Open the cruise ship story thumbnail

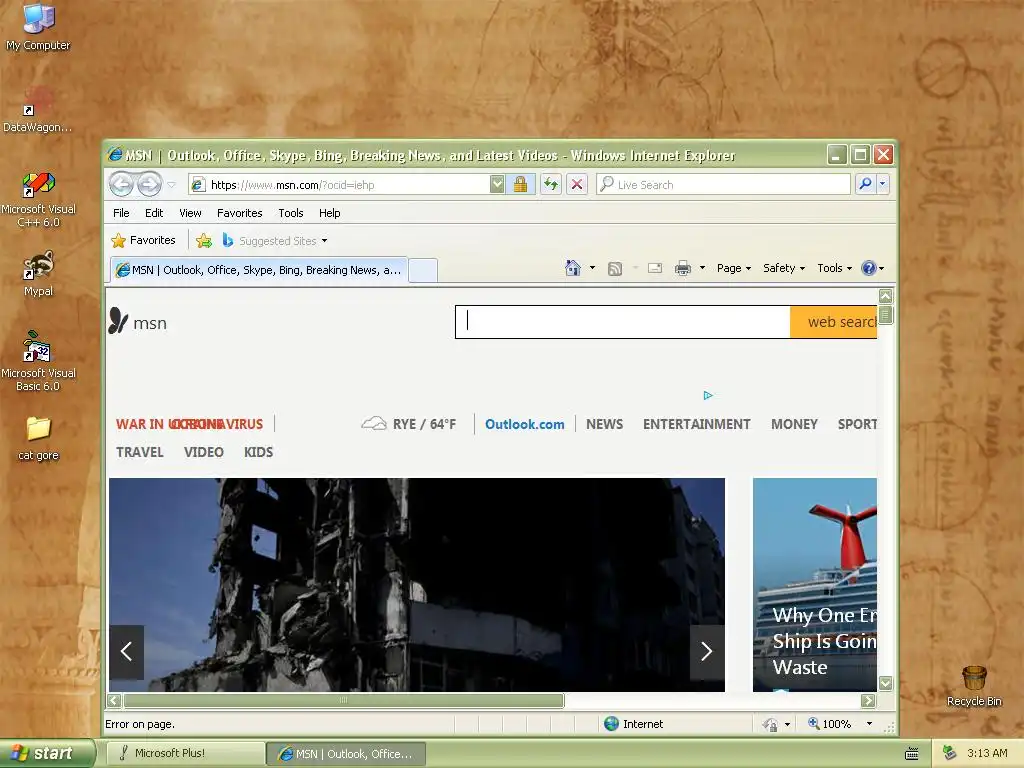[x=814, y=584]
